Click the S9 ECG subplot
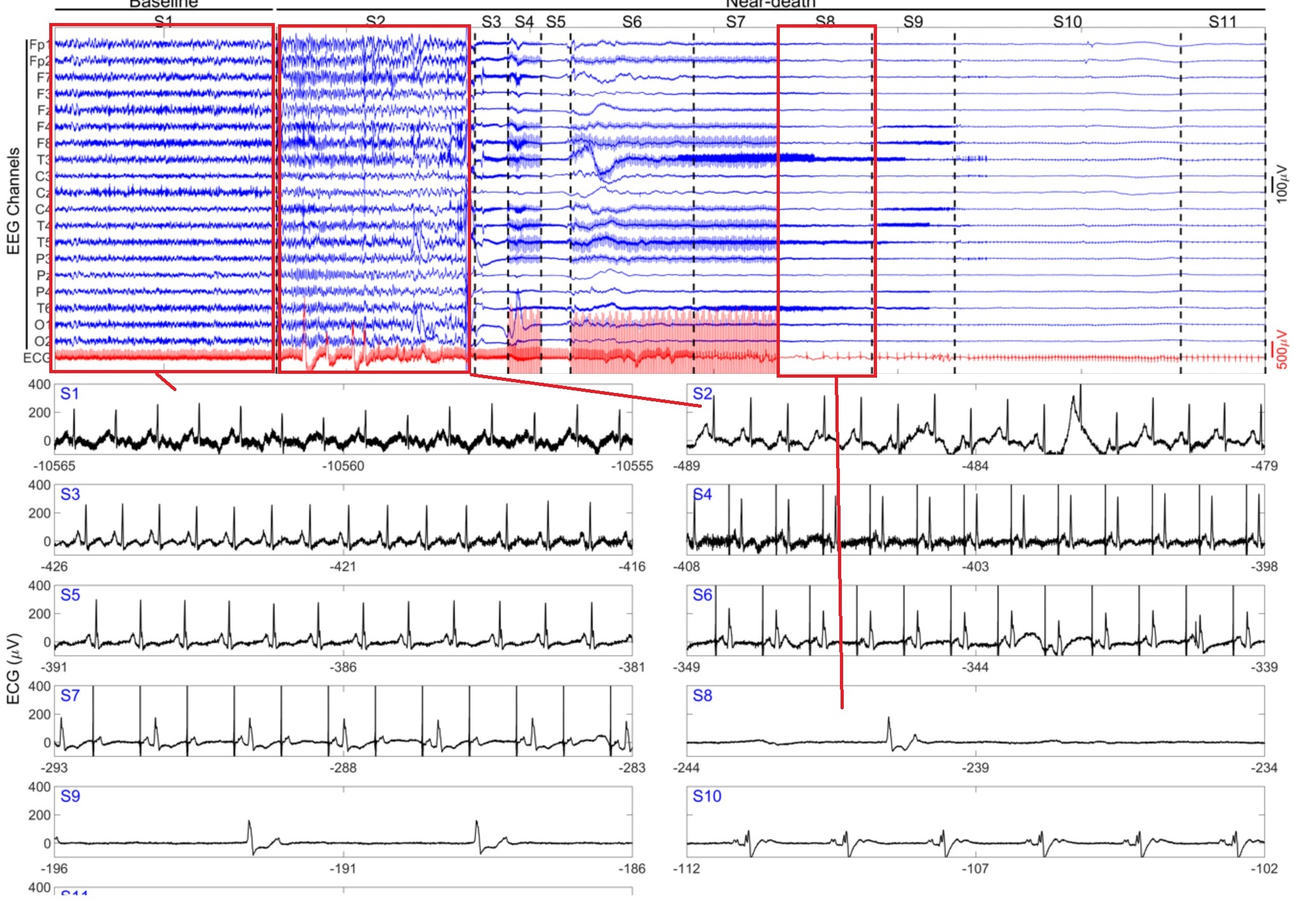Viewport: 1304px width, 924px height. click(343, 822)
